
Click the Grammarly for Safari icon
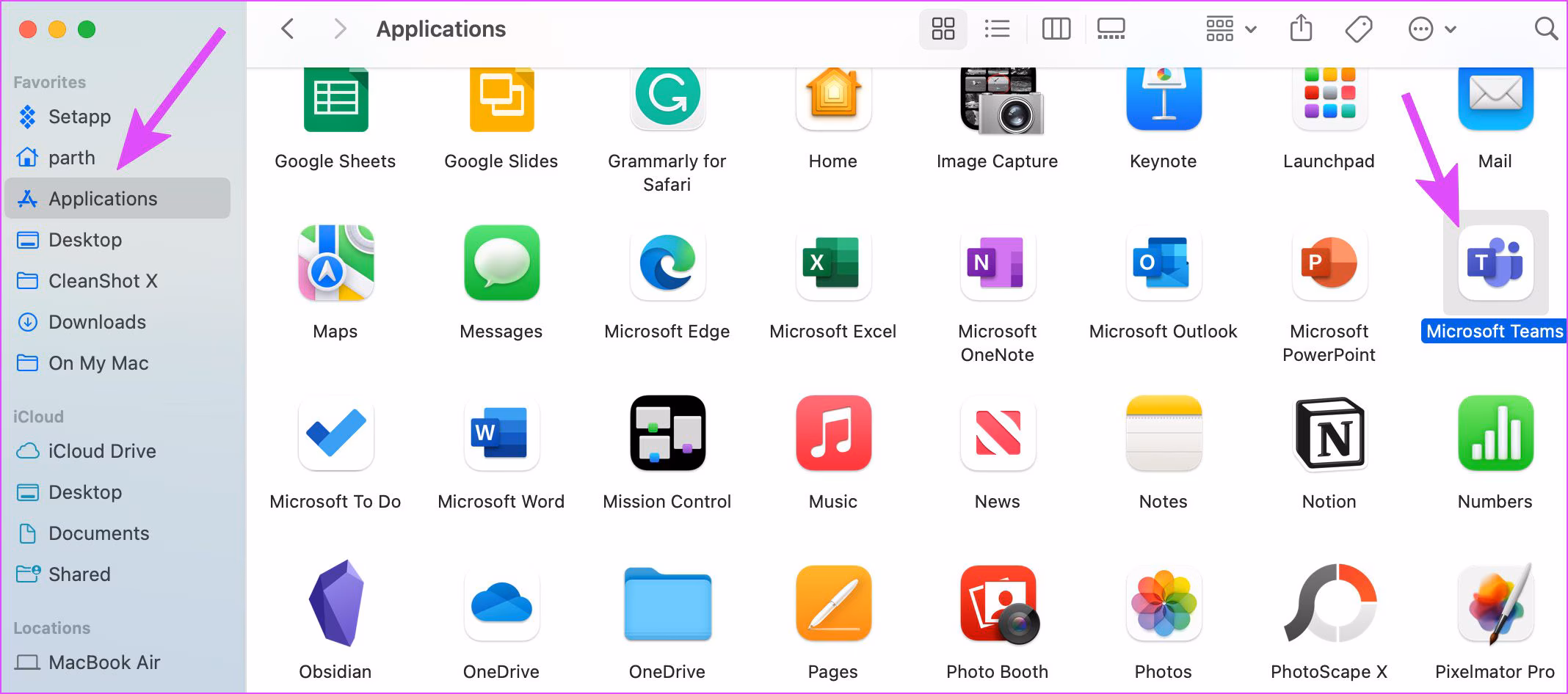point(667,98)
